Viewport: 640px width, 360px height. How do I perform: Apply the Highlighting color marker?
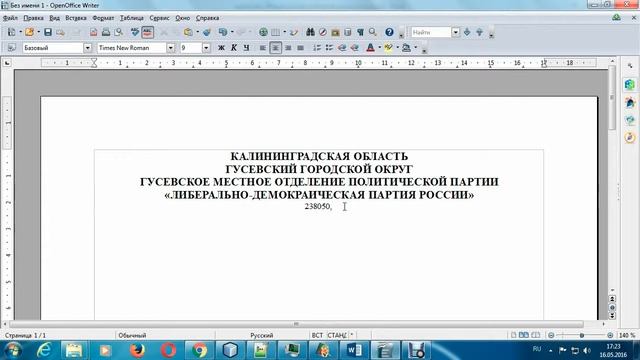click(388, 48)
